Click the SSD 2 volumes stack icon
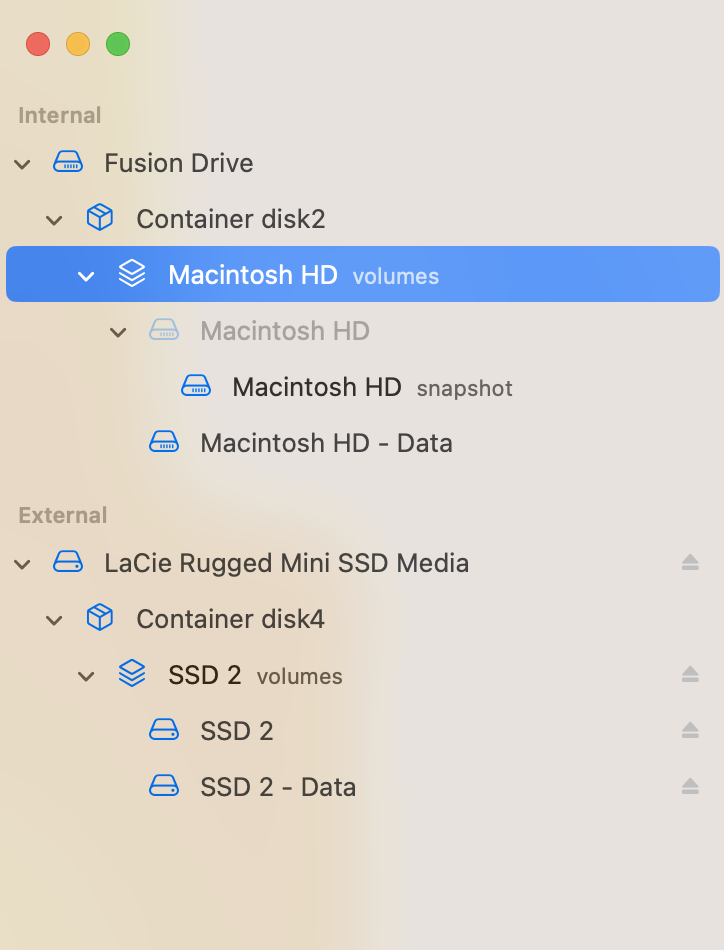Viewport: 724px width, 950px height. [132, 674]
